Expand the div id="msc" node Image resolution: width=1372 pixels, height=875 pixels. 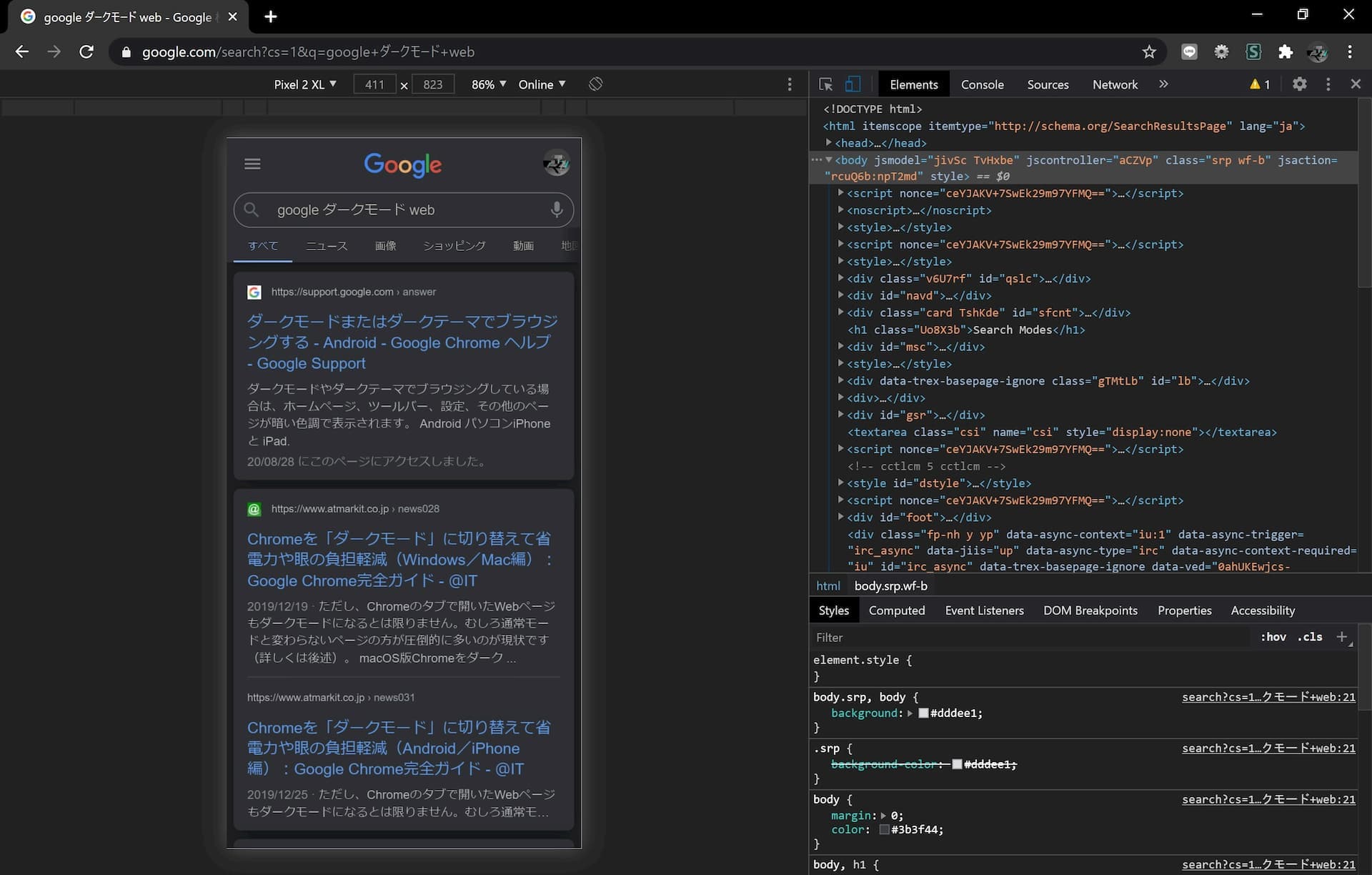(841, 346)
